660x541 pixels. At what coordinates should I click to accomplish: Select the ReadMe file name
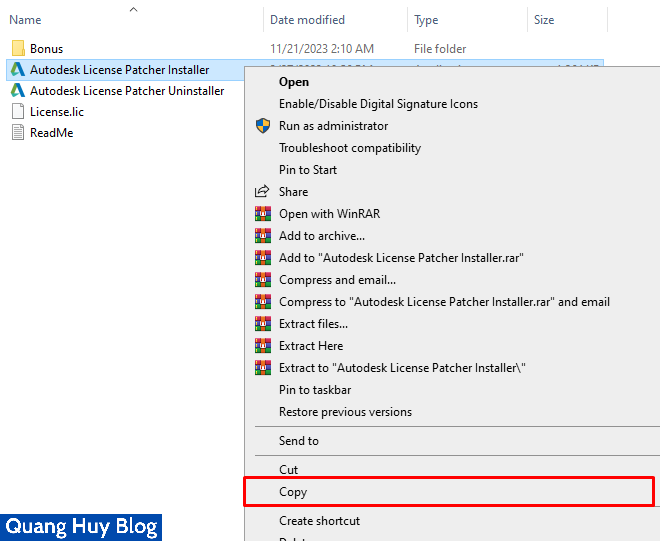(x=51, y=133)
